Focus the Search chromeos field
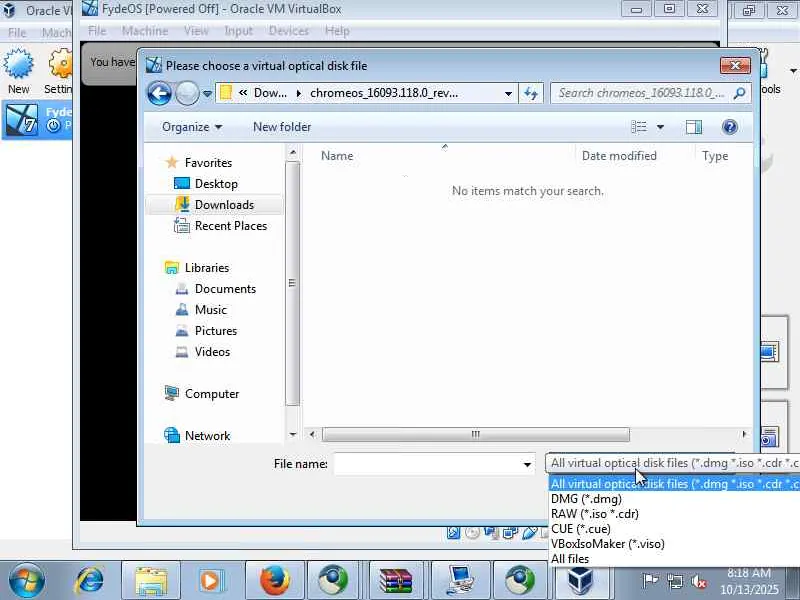Viewport: 800px width, 600px height. pyautogui.click(x=641, y=93)
